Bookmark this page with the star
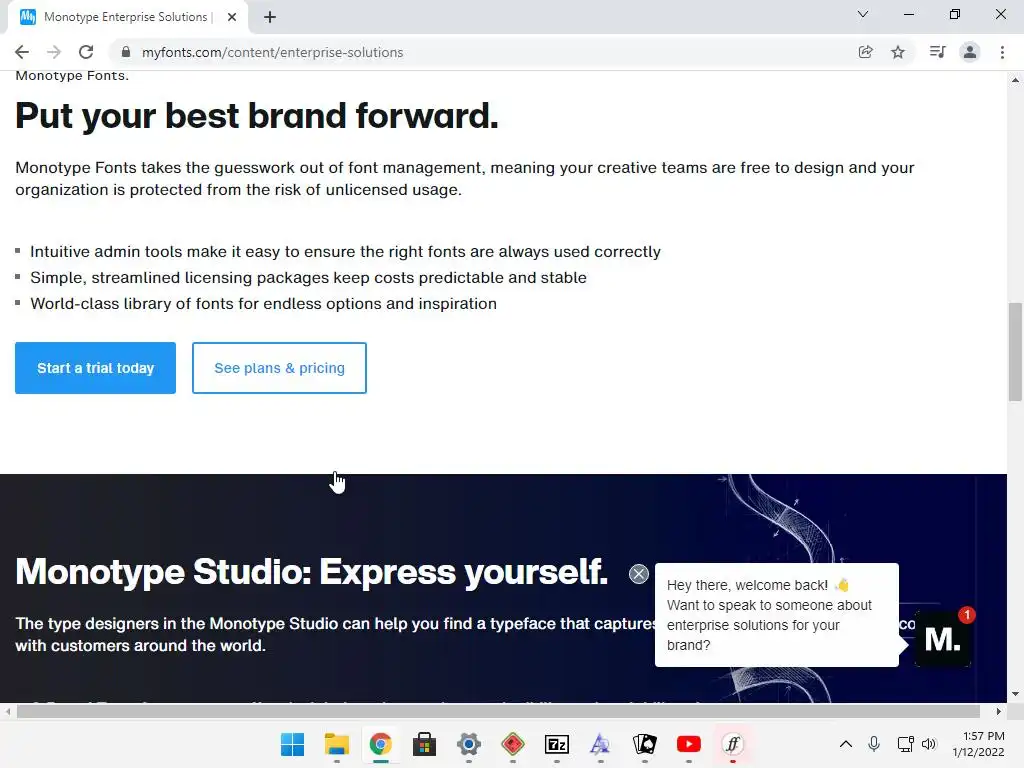 point(898,52)
